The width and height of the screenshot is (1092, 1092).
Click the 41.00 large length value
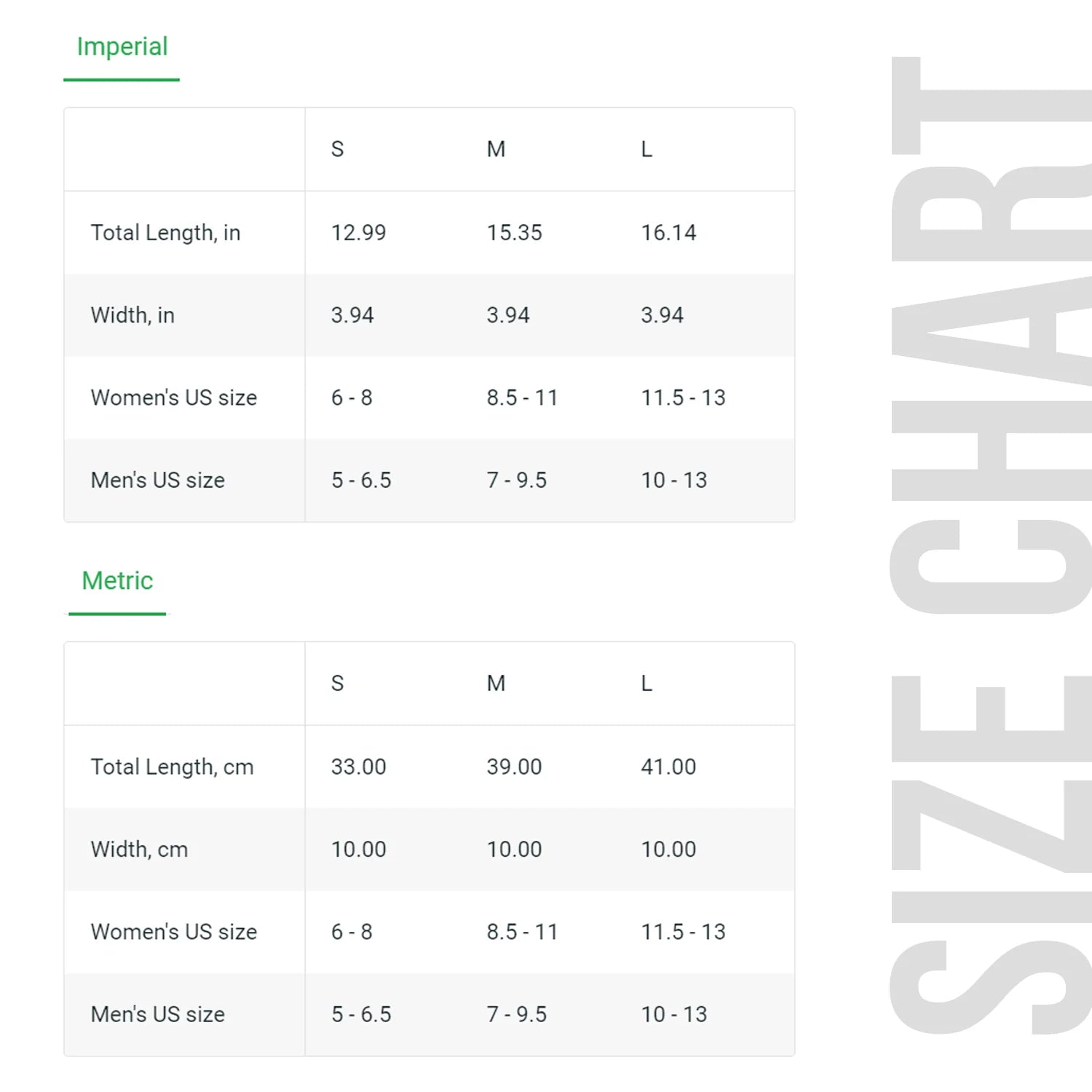pyautogui.click(x=668, y=767)
